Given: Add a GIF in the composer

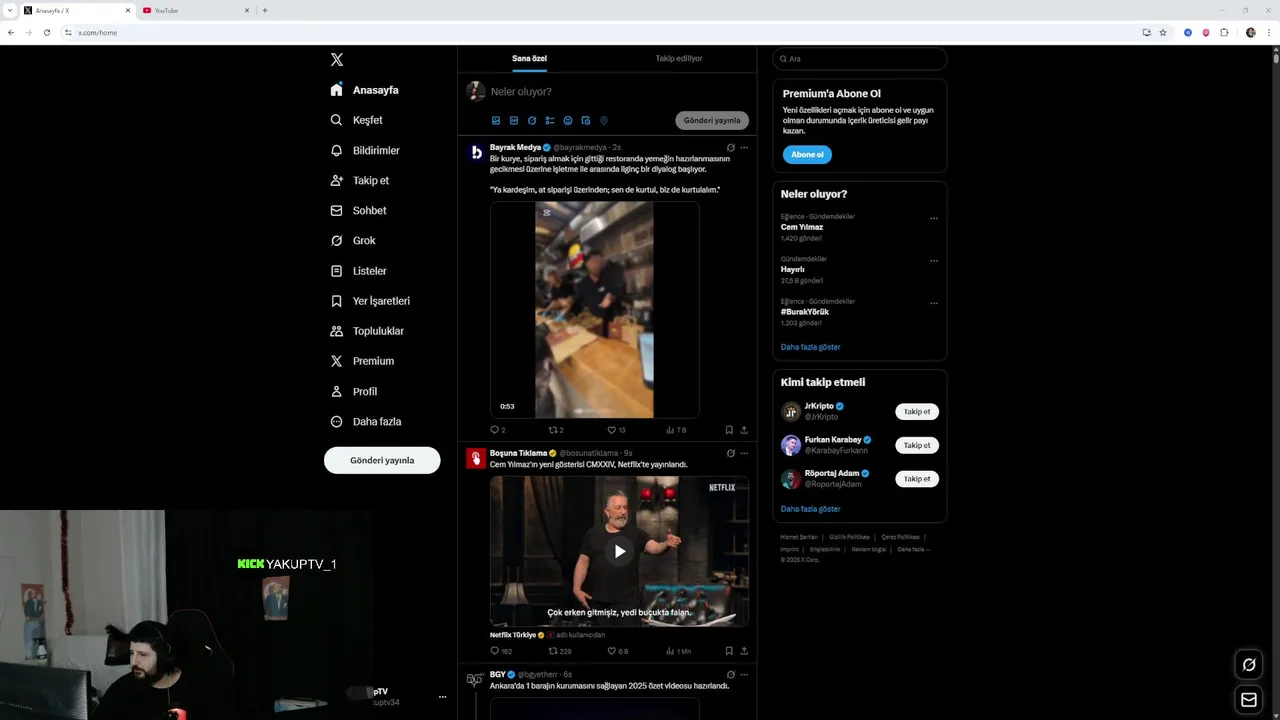Looking at the screenshot, I should [514, 120].
